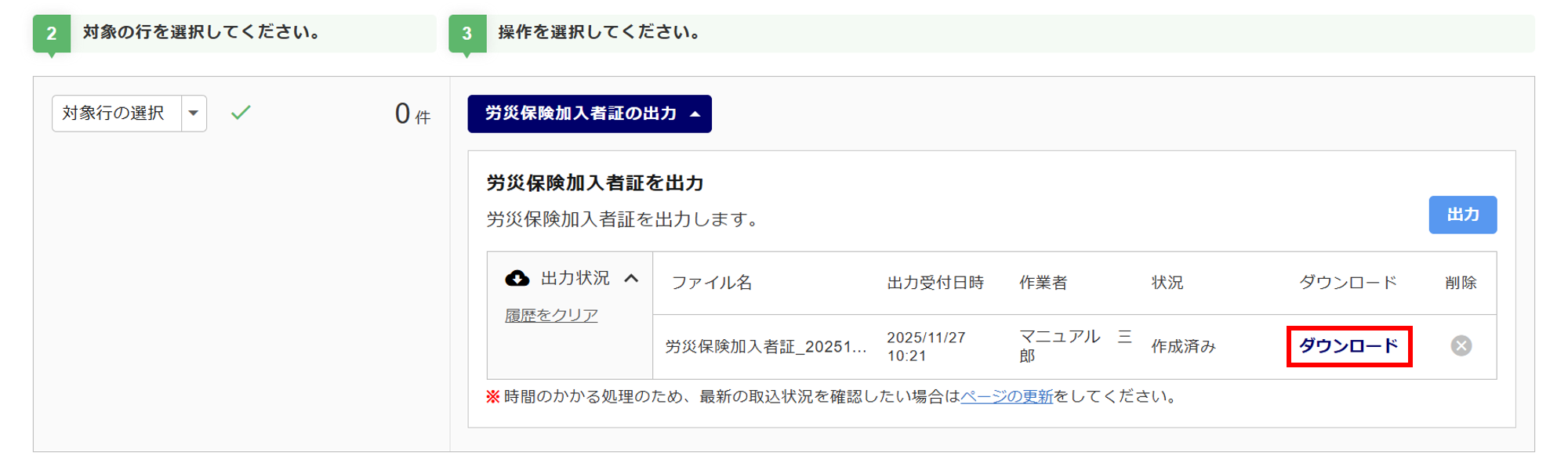This screenshot has height=466, width=1568.
Task: Click the green checkmark icon
Action: [x=241, y=113]
